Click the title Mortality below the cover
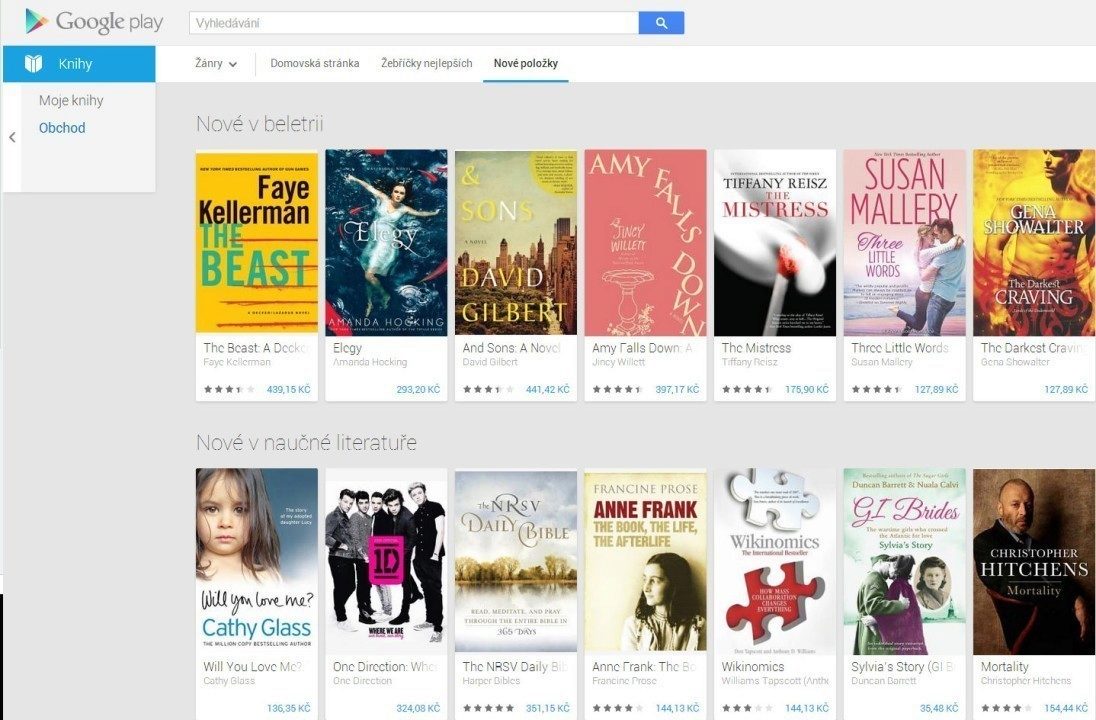 [x=1004, y=666]
